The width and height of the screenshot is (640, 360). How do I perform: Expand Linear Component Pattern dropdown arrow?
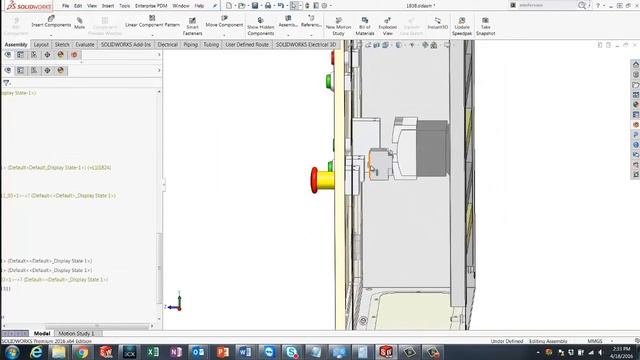(x=152, y=35)
